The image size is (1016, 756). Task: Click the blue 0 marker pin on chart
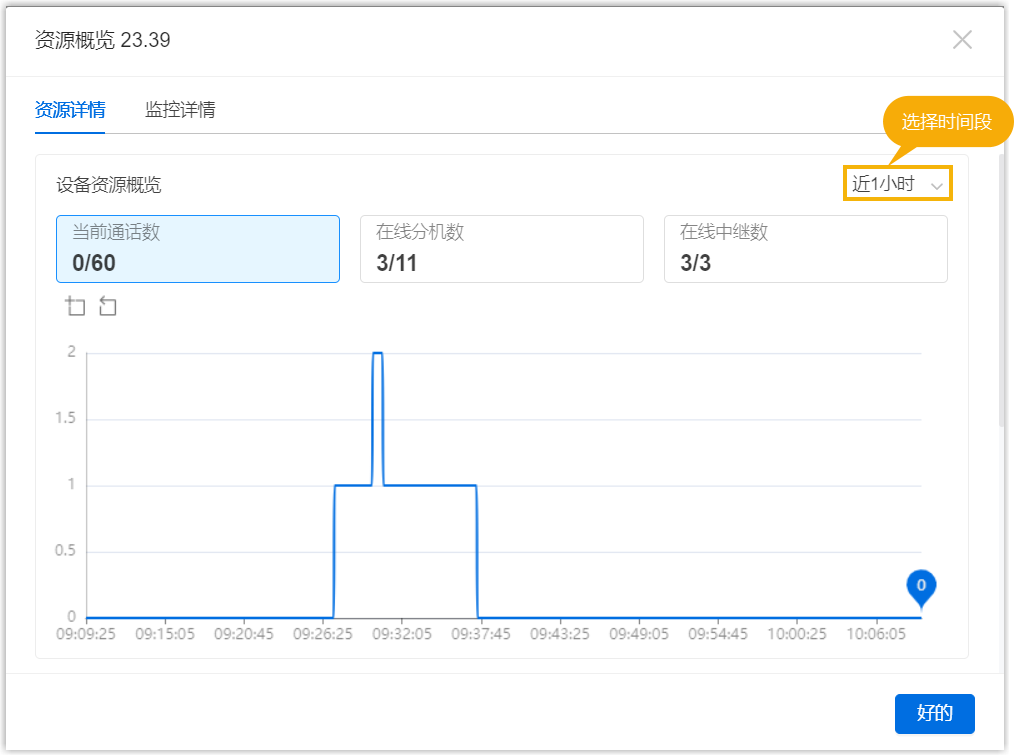(x=921, y=587)
